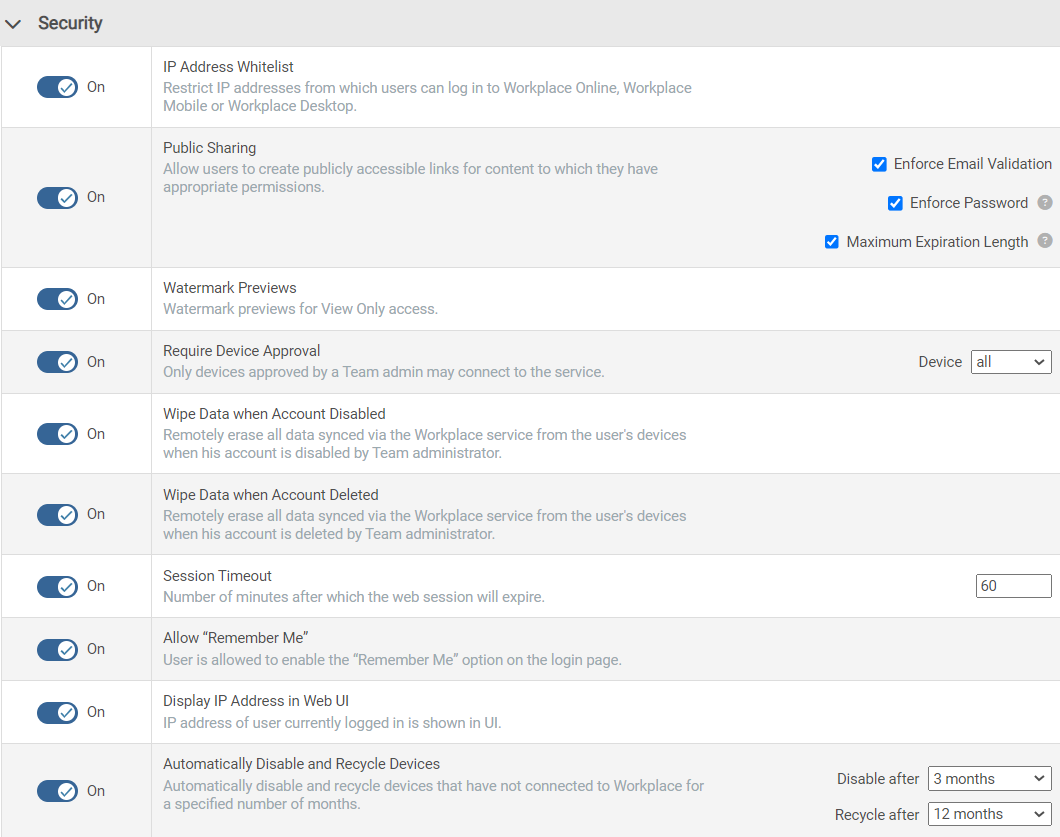
Task: Uncheck Maximum Expiration Length checkbox
Action: (x=831, y=242)
